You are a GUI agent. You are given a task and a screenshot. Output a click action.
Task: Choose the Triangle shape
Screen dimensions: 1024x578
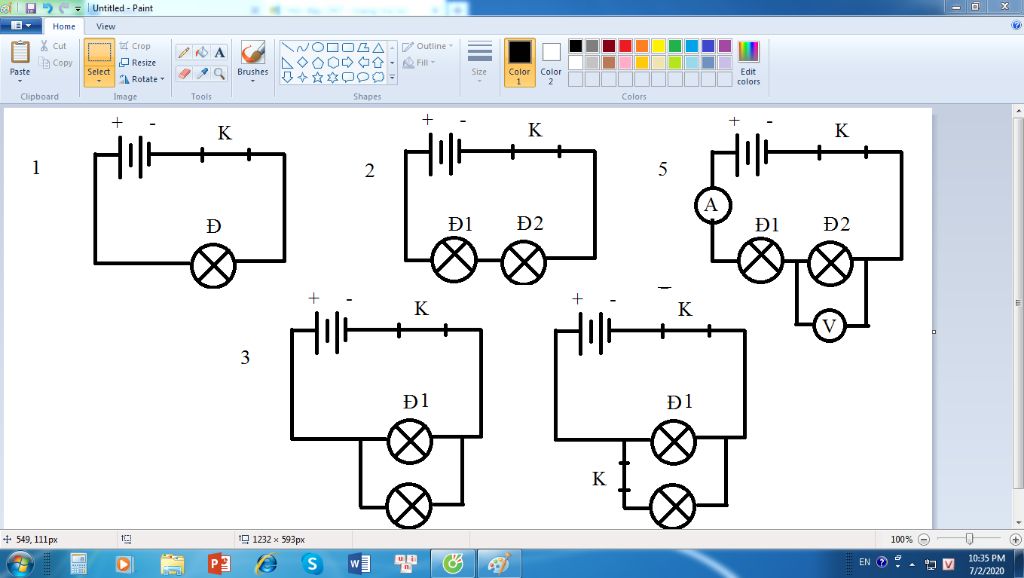click(377, 48)
